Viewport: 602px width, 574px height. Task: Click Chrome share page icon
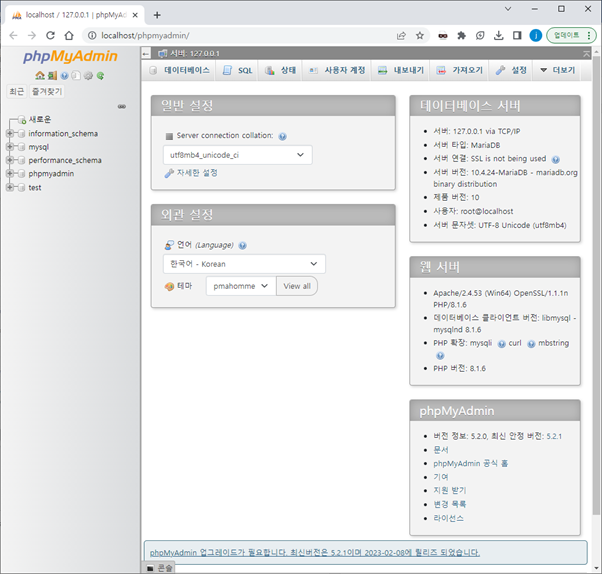(x=401, y=36)
